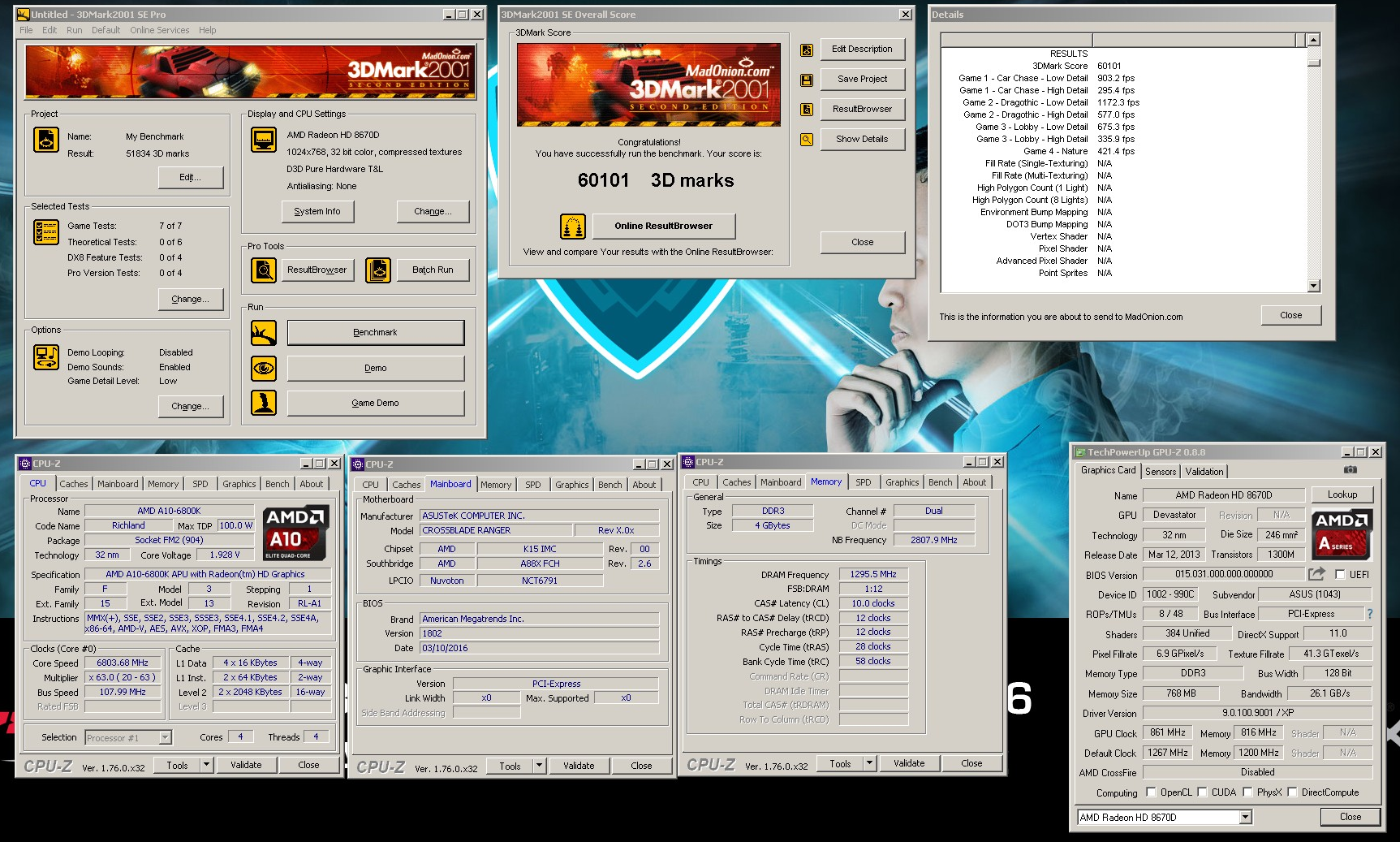This screenshot has height=842, width=1400.
Task: Click the Demo button in the Run section
Action: coord(375,368)
